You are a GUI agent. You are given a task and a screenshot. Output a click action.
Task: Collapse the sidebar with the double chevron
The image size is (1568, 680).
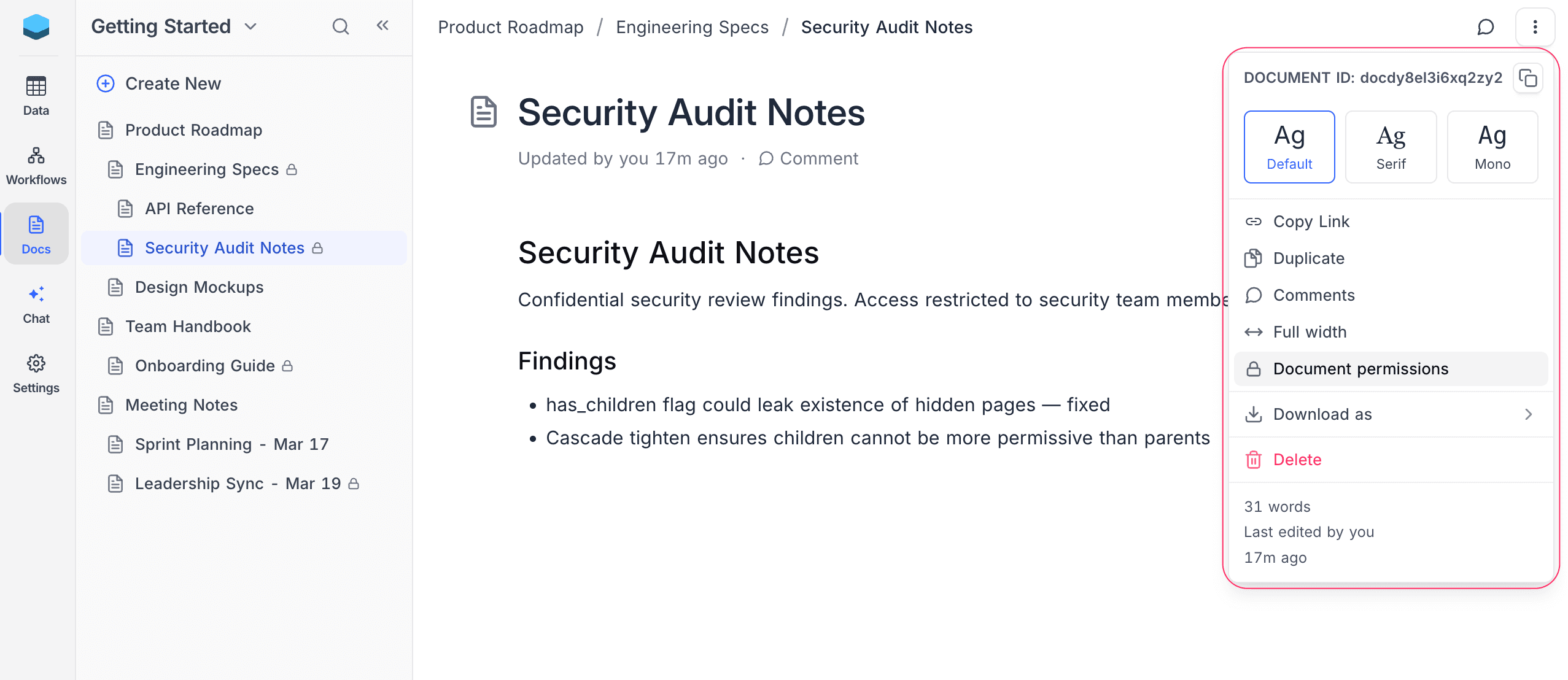[382, 26]
